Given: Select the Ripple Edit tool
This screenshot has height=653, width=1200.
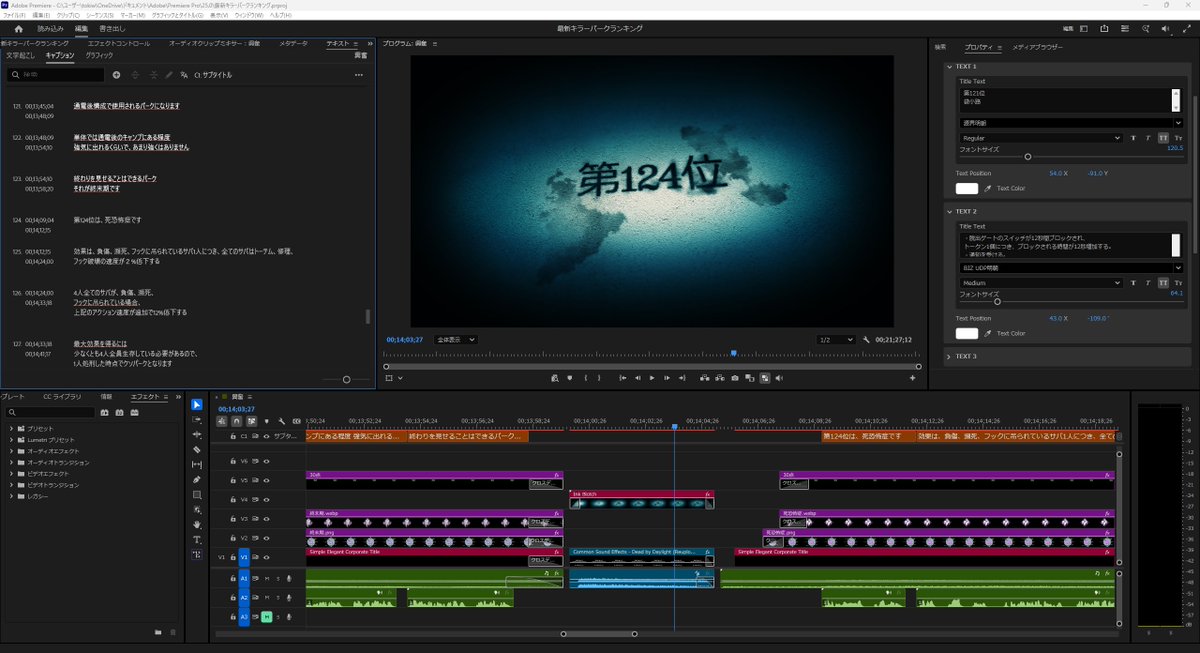Looking at the screenshot, I should pyautogui.click(x=197, y=435).
